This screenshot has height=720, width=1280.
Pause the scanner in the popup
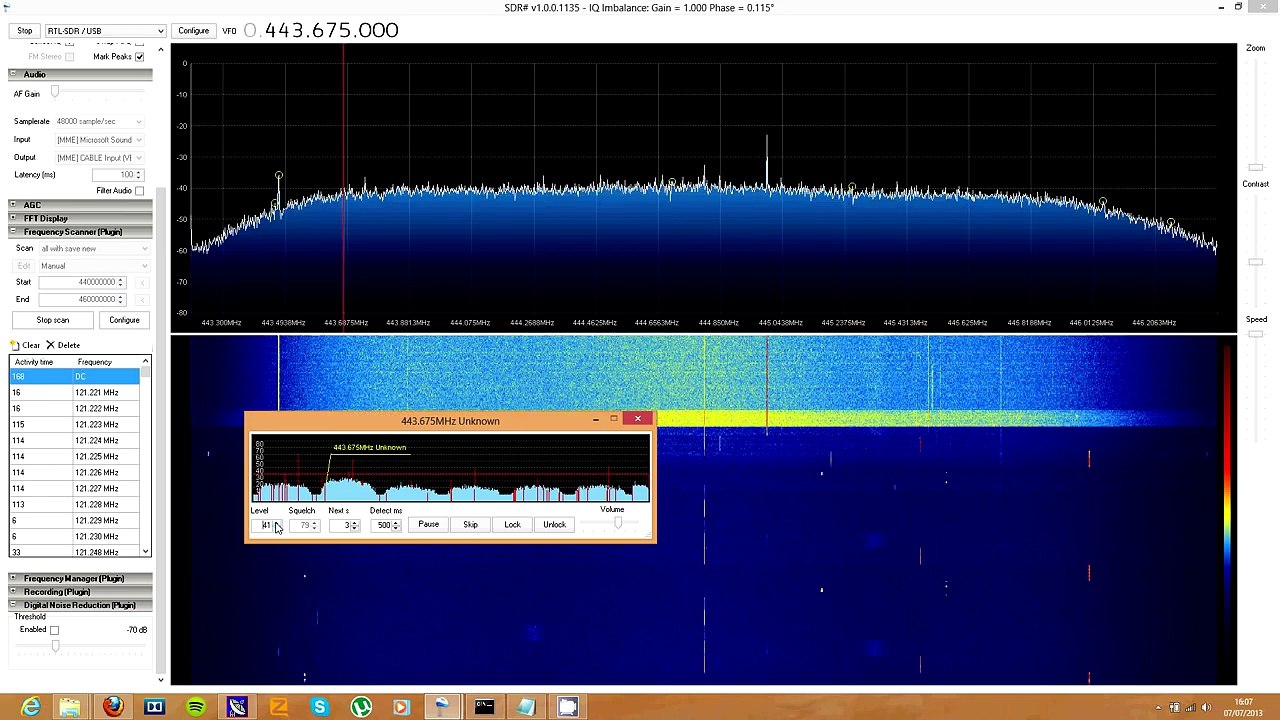pos(428,525)
